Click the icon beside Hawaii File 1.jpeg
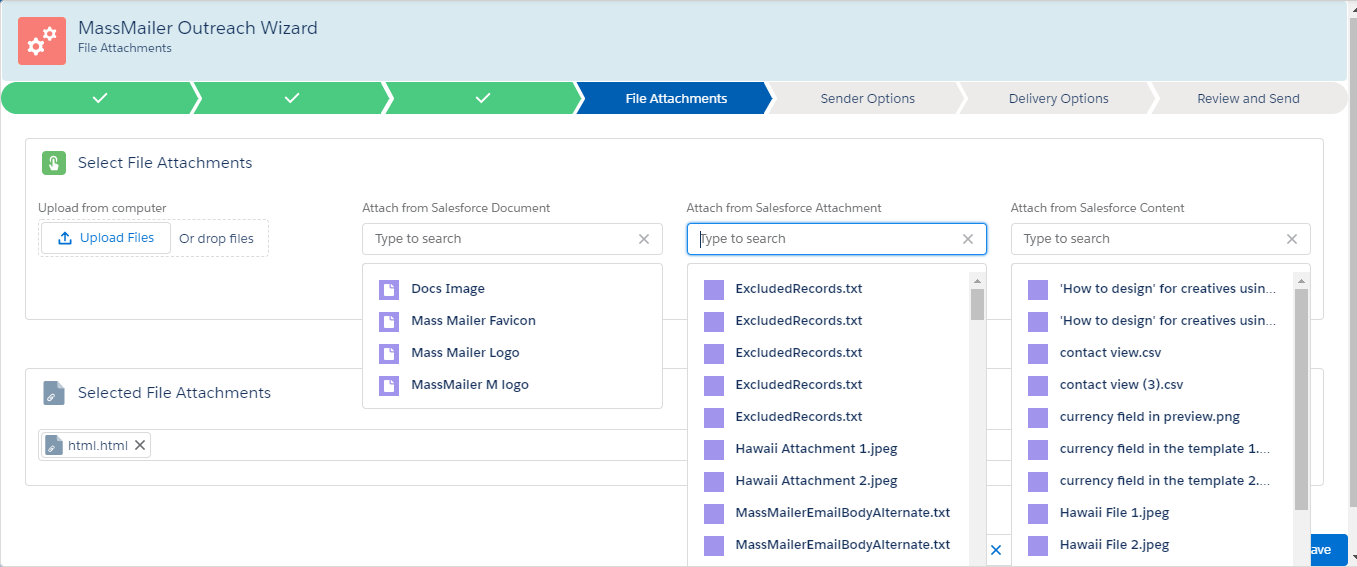The height and width of the screenshot is (567, 1357). pos(1038,513)
